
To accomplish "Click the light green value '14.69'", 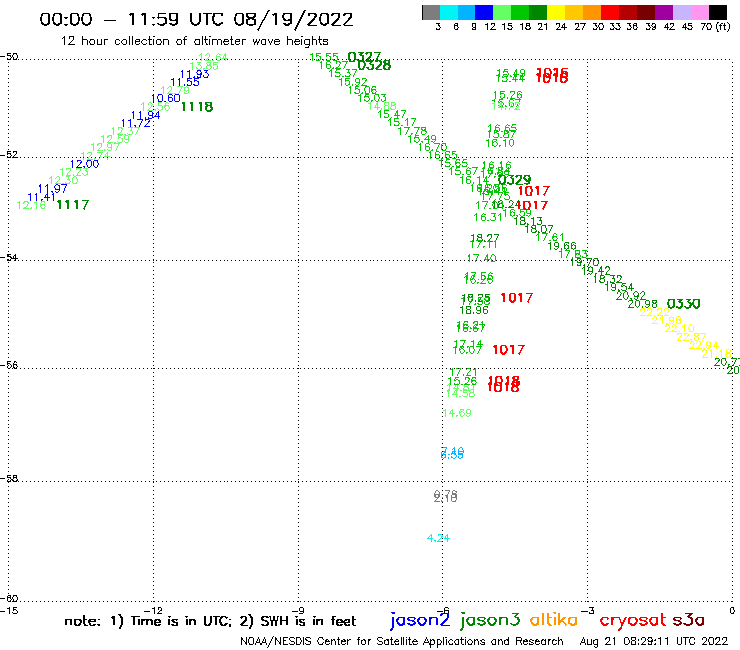I will pyautogui.click(x=457, y=413).
